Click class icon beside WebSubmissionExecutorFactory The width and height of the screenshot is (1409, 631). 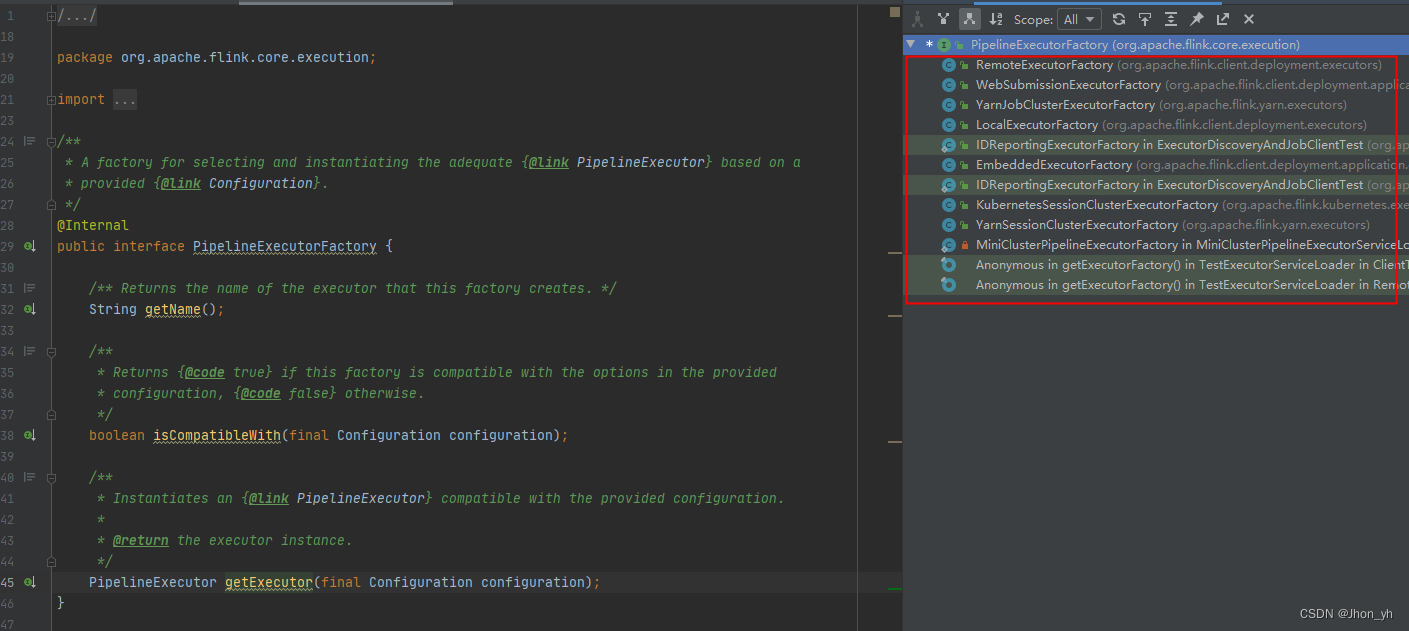[949, 85]
